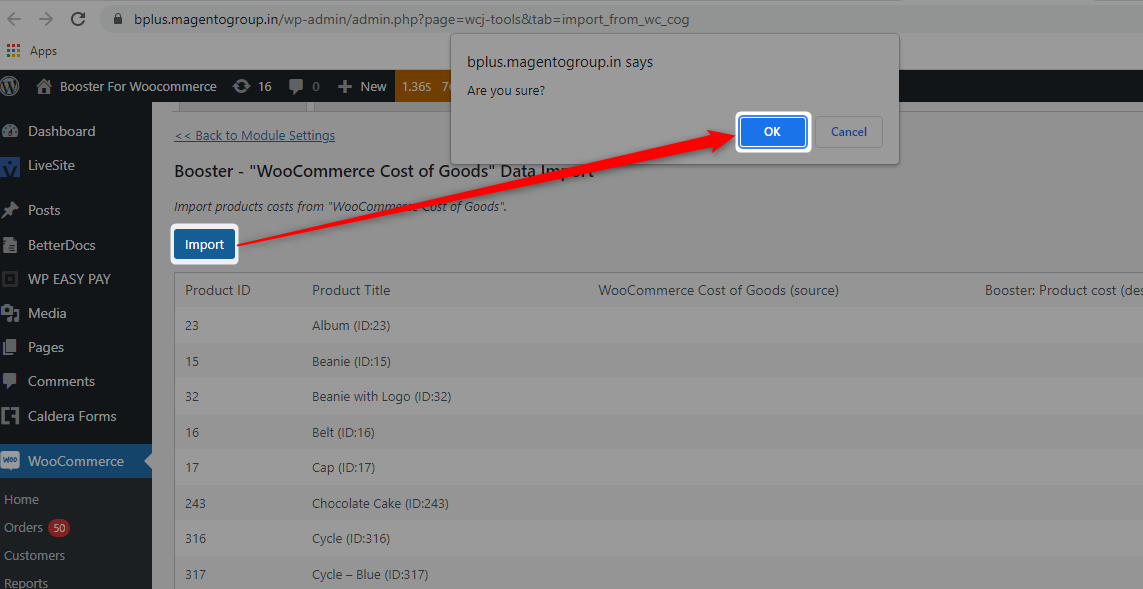The width and height of the screenshot is (1143, 589).
Task: Click the LiveSite icon in sidebar
Action: [10, 166]
